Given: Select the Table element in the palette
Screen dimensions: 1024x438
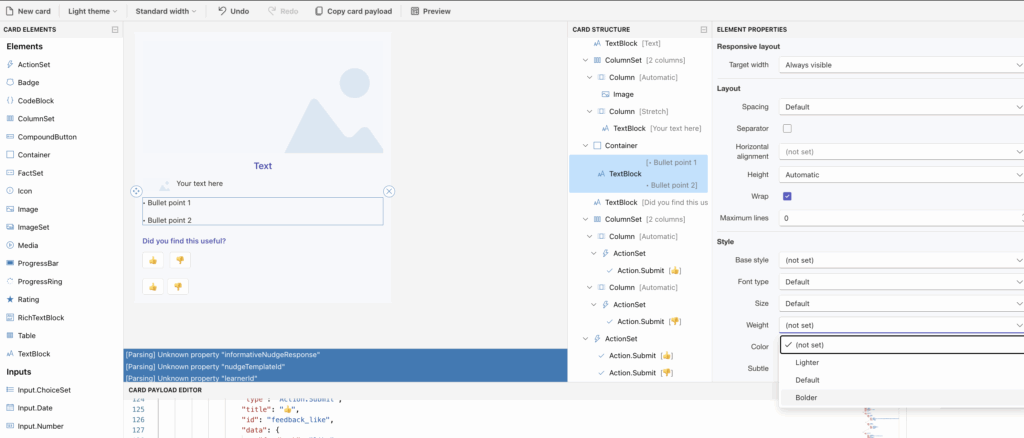Looking at the screenshot, I should click(x=20, y=336).
